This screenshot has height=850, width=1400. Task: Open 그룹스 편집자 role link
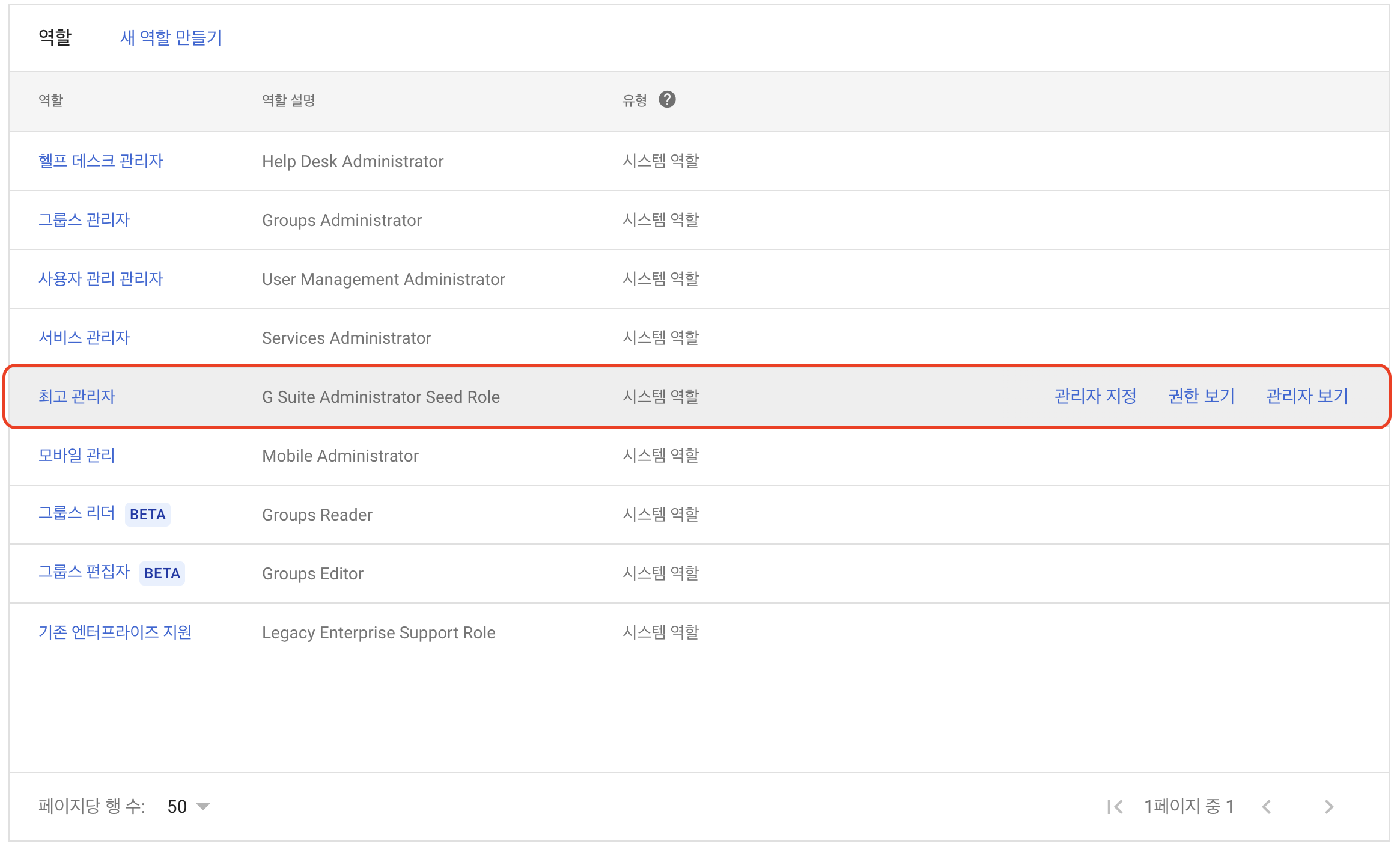pos(84,572)
